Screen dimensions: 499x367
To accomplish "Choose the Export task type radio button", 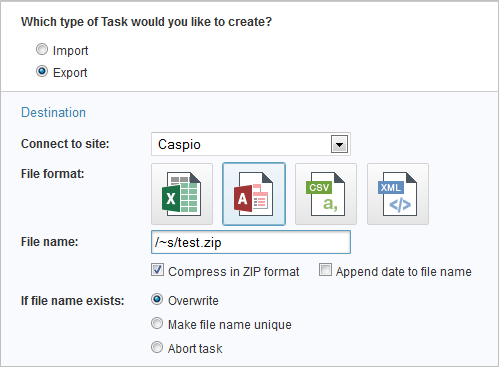I will click(x=42, y=71).
